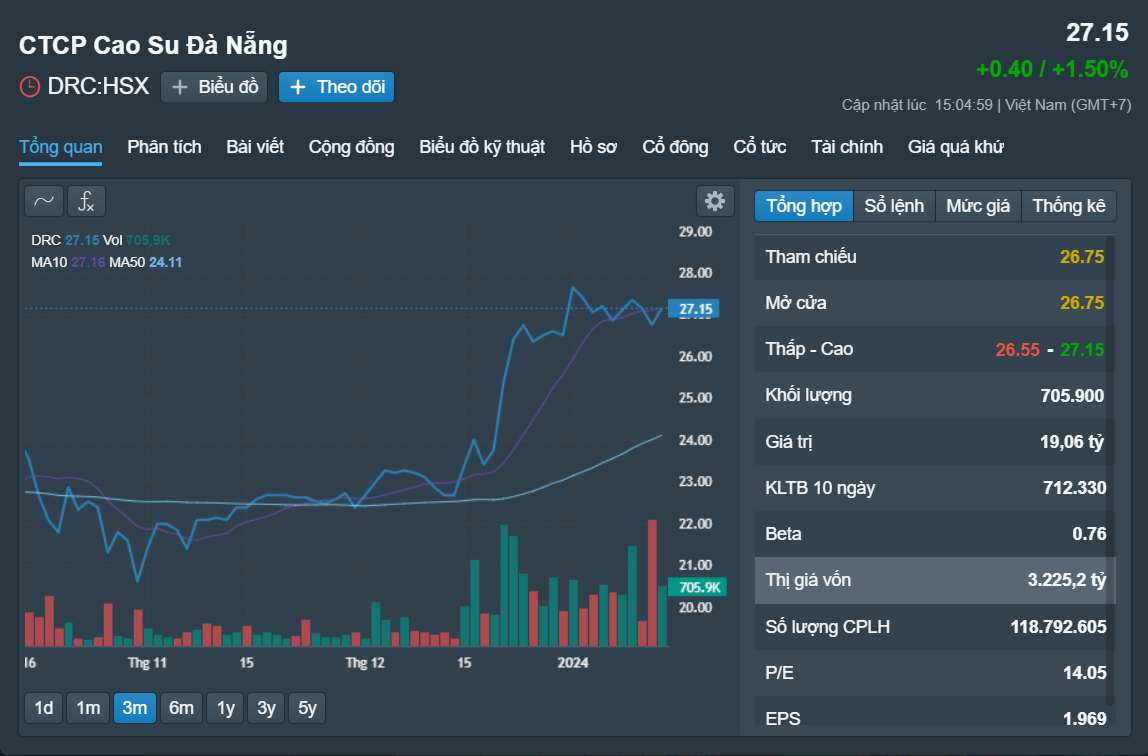Open the Tài chính tab
This screenshot has height=756, width=1148.
point(847,147)
